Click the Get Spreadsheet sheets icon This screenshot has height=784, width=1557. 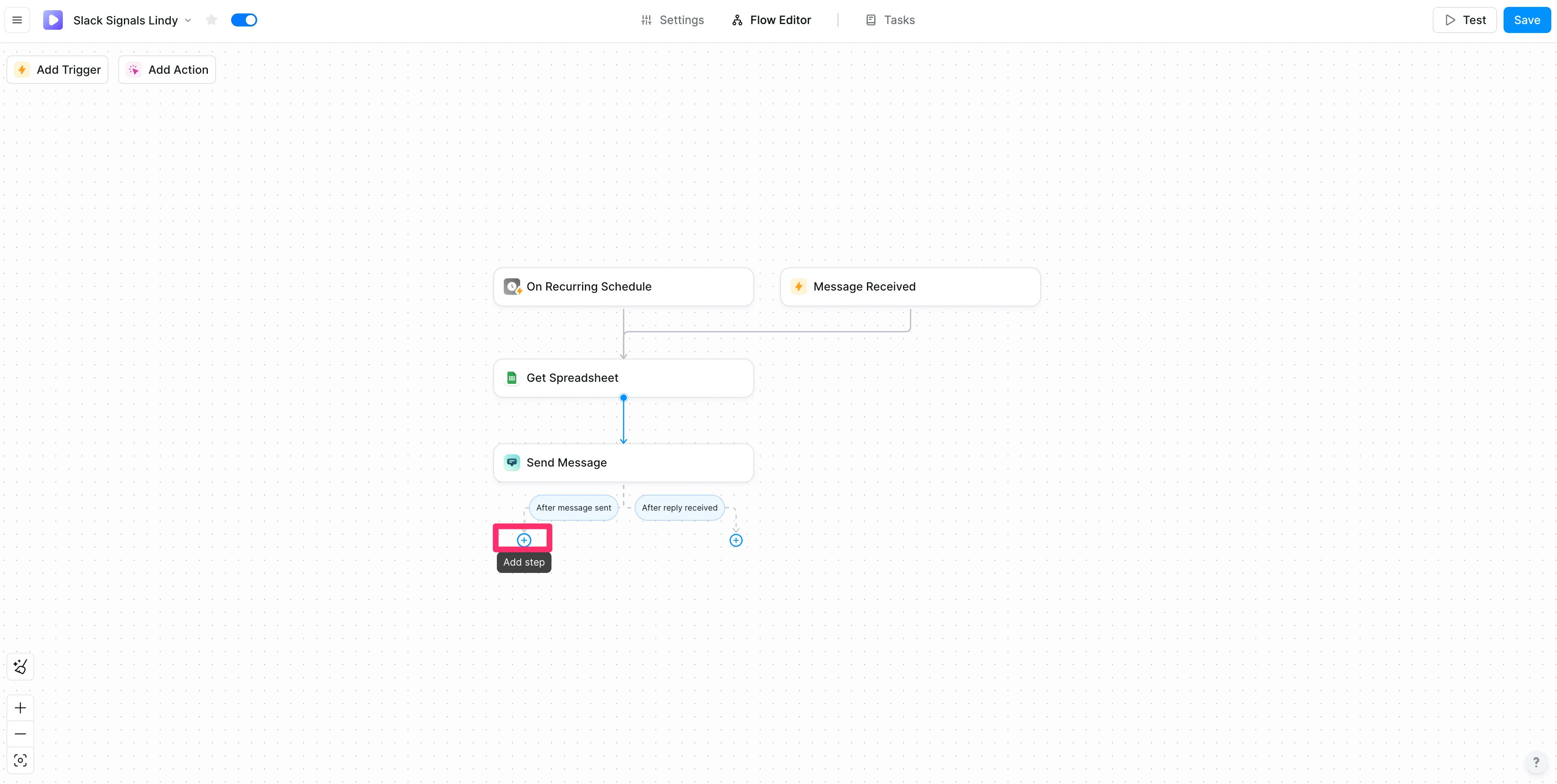coord(512,378)
